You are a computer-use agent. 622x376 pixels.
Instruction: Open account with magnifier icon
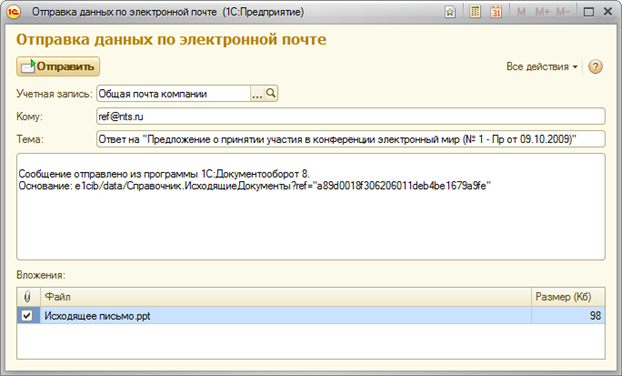tap(271, 94)
